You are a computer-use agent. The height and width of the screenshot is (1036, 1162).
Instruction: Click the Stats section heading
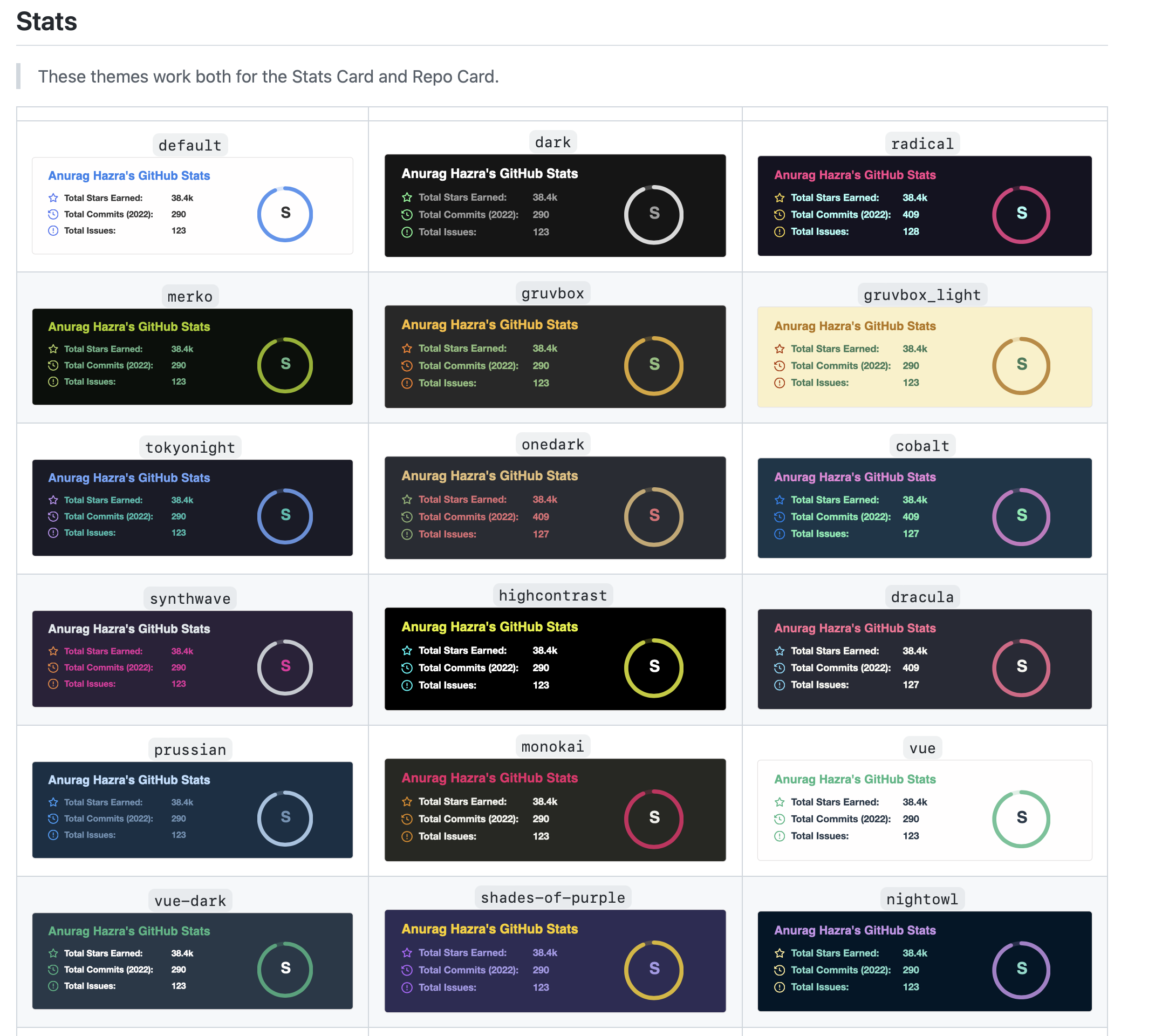pyautogui.click(x=46, y=22)
